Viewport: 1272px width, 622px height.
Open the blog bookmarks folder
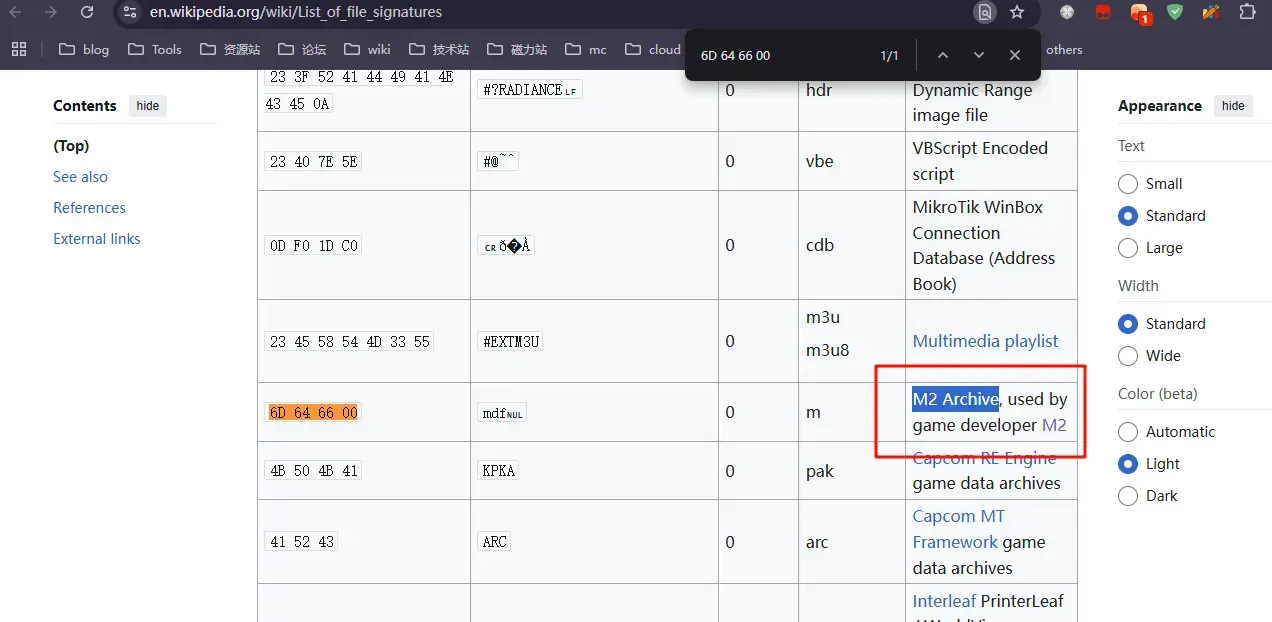84,49
